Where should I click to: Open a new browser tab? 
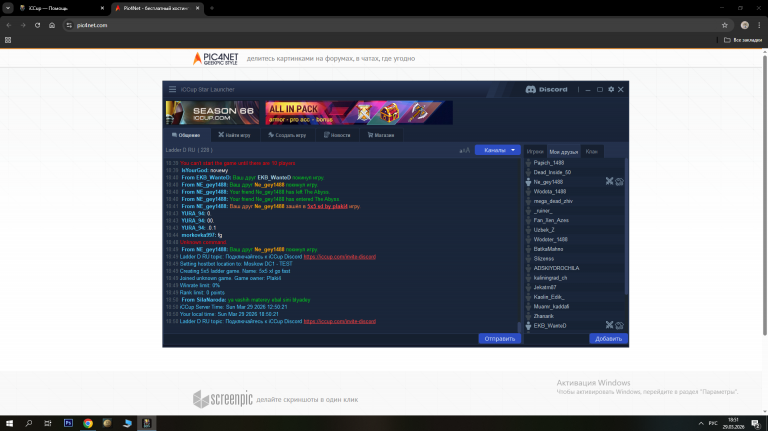(212, 8)
